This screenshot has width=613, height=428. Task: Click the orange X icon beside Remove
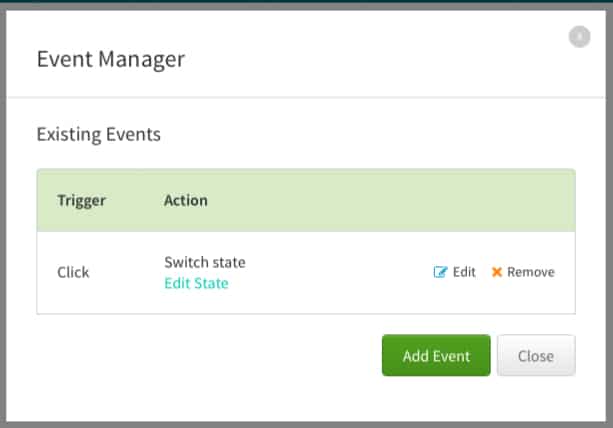click(x=497, y=272)
